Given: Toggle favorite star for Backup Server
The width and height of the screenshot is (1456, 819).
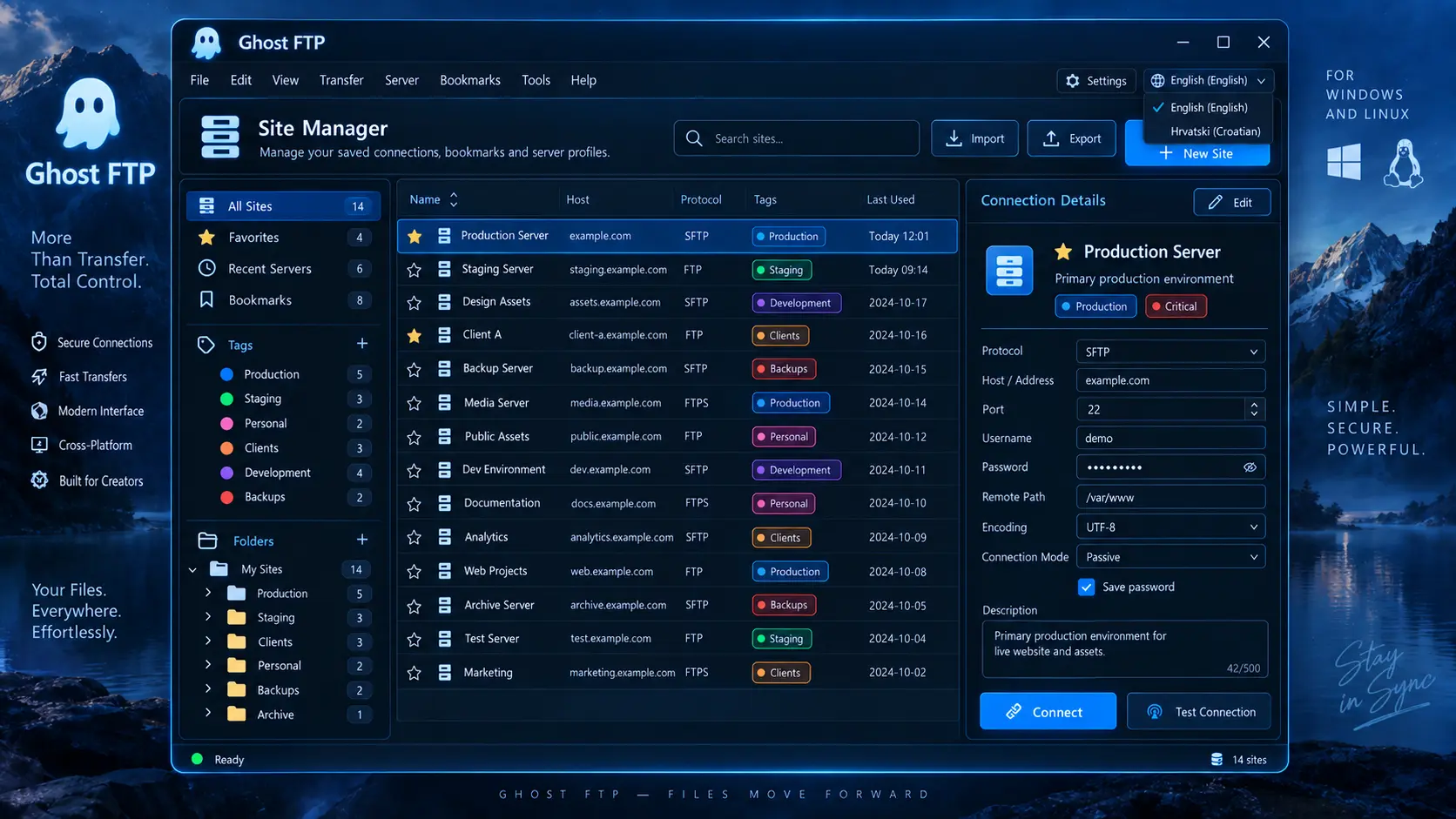Looking at the screenshot, I should pos(415,370).
